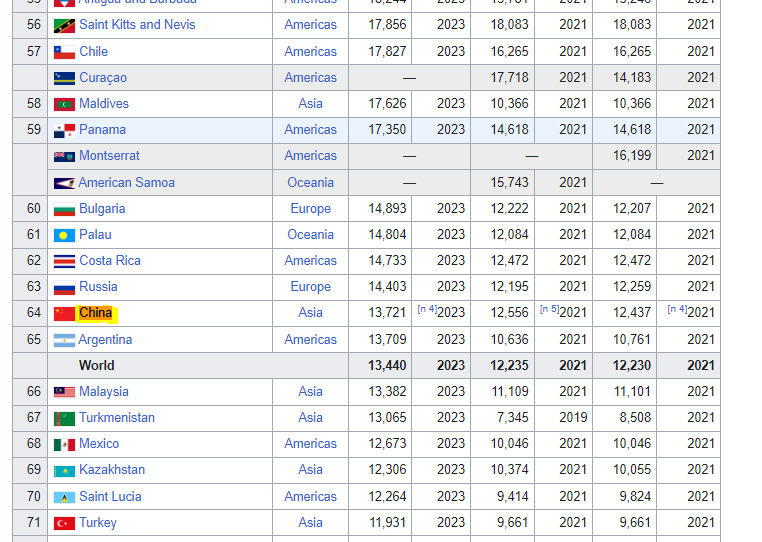The image size is (762, 542).
Task: Click the Panama flag icon
Action: 64,131
